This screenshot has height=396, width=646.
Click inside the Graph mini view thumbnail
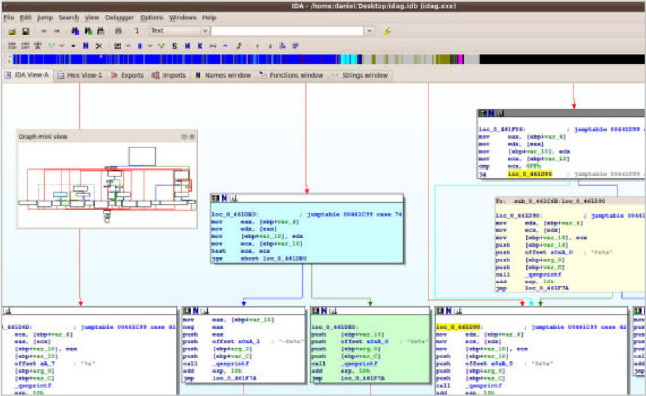[x=107, y=184]
